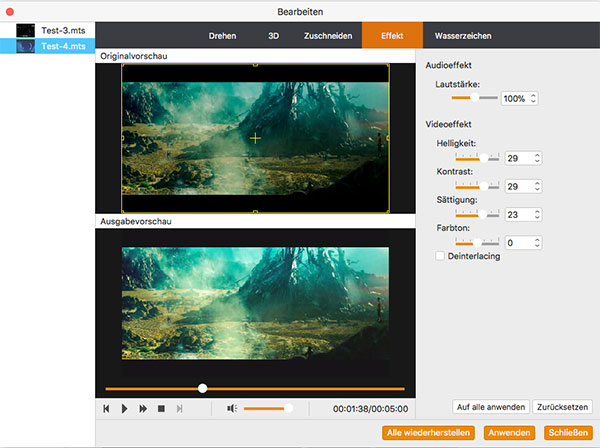Click the Kontrast value stepper arrows
The width and height of the screenshot is (600, 448).
pyautogui.click(x=537, y=186)
